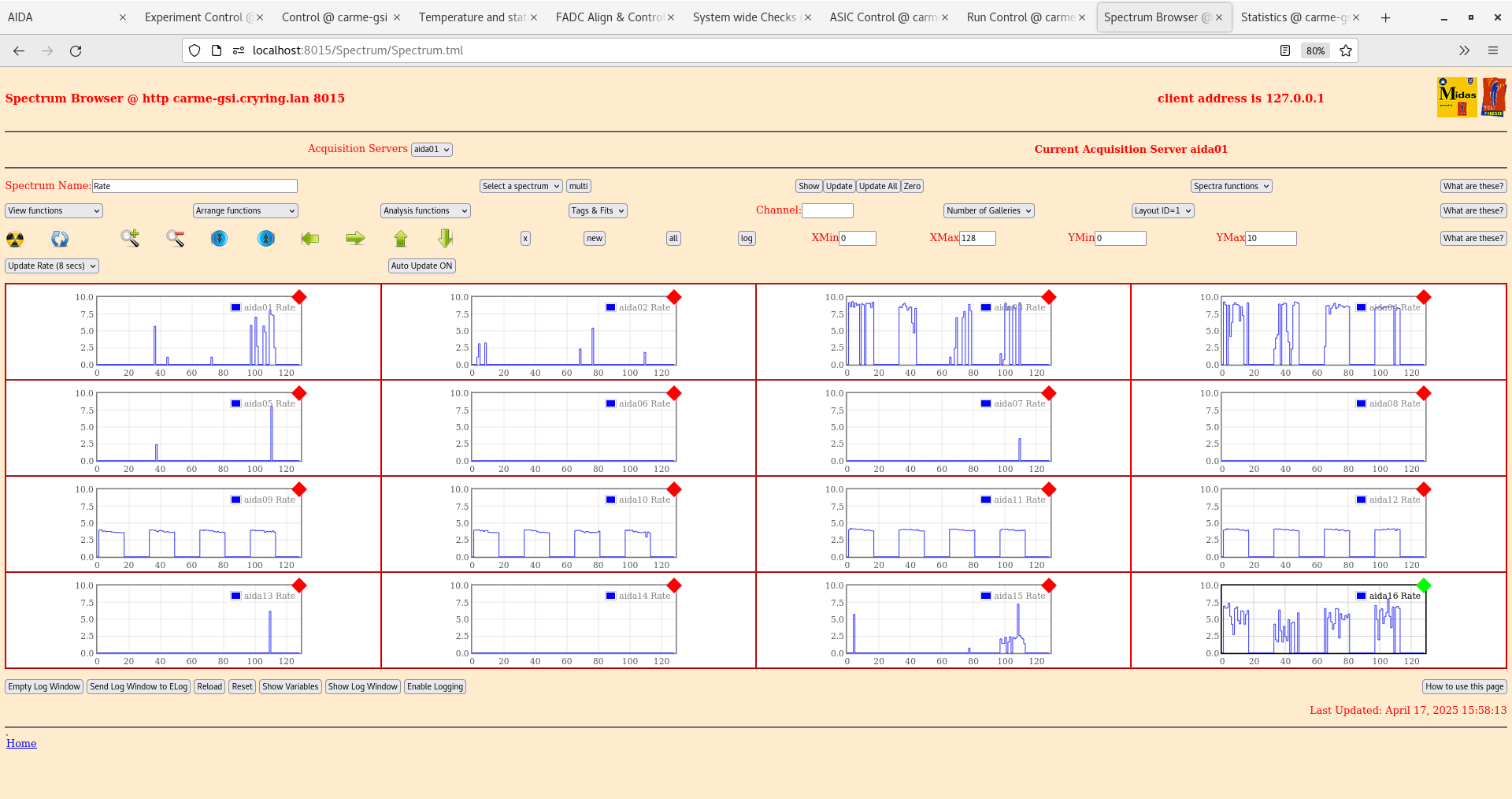Click the blue aida16 Rate legend swatch
The height and width of the screenshot is (799, 1512).
[x=1361, y=596]
